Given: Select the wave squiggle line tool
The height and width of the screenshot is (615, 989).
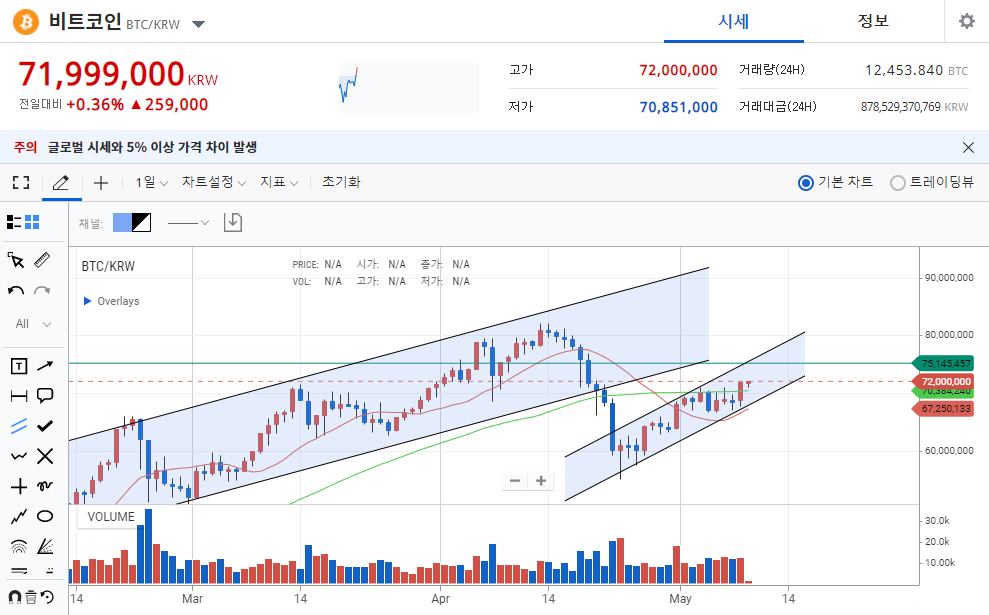Looking at the screenshot, I should point(19,456).
